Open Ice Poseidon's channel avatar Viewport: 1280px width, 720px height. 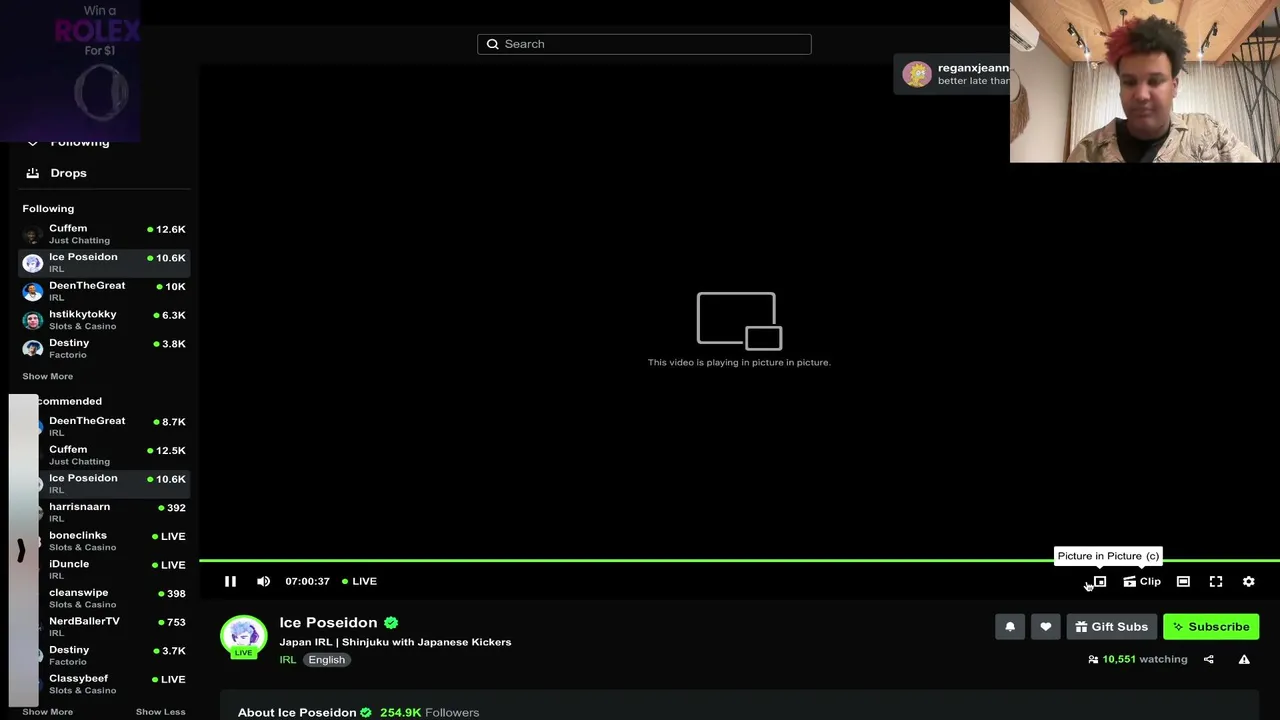pyautogui.click(x=244, y=636)
